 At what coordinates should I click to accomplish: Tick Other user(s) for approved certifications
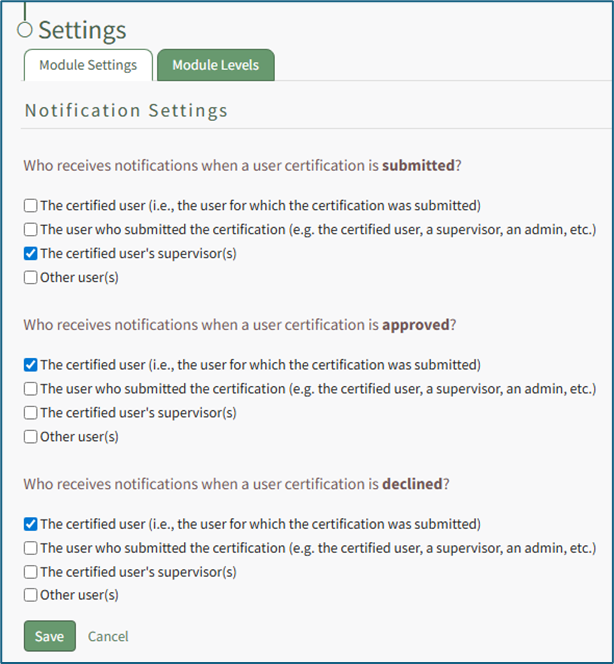tap(31, 436)
